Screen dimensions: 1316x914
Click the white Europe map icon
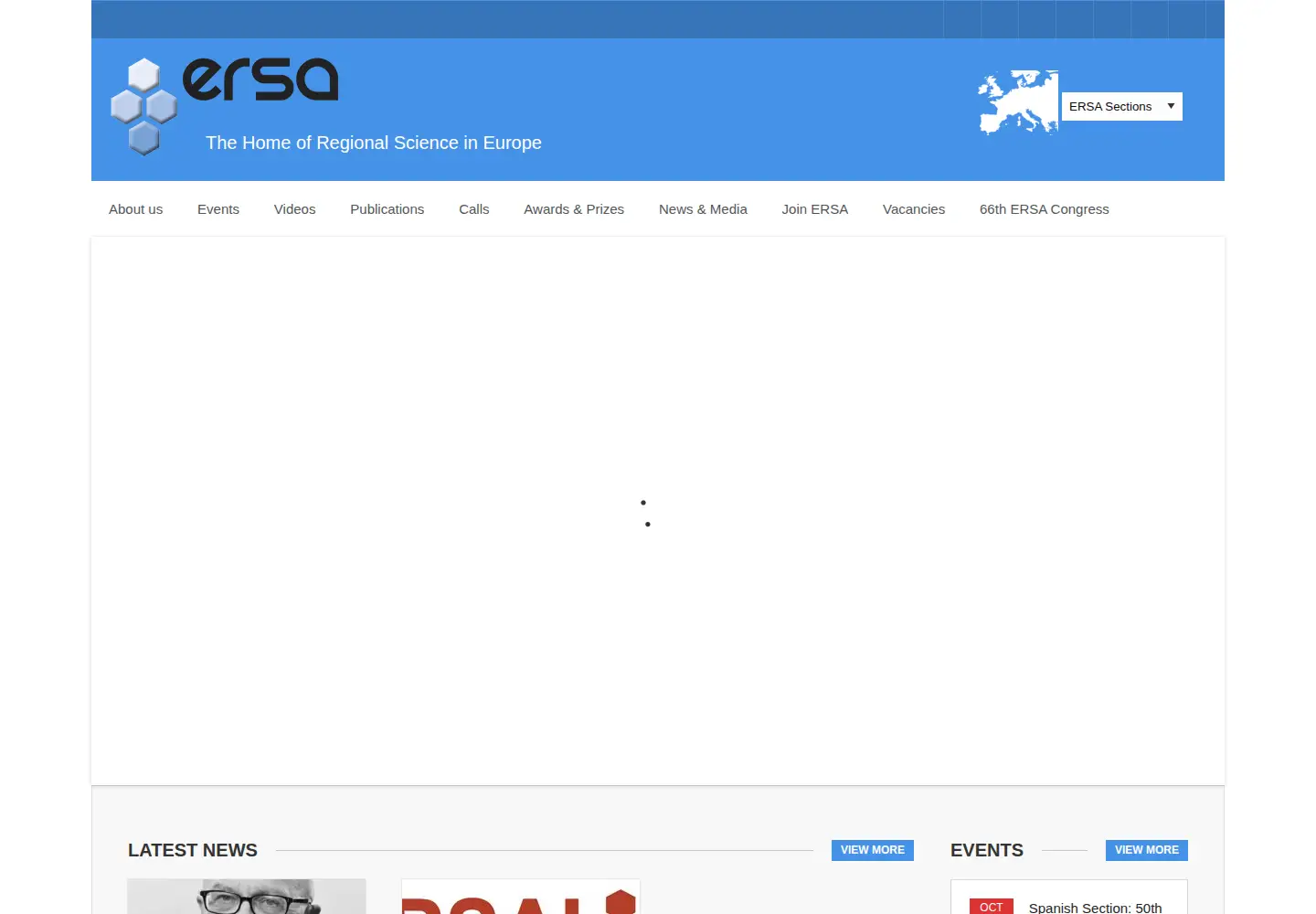point(1018,102)
